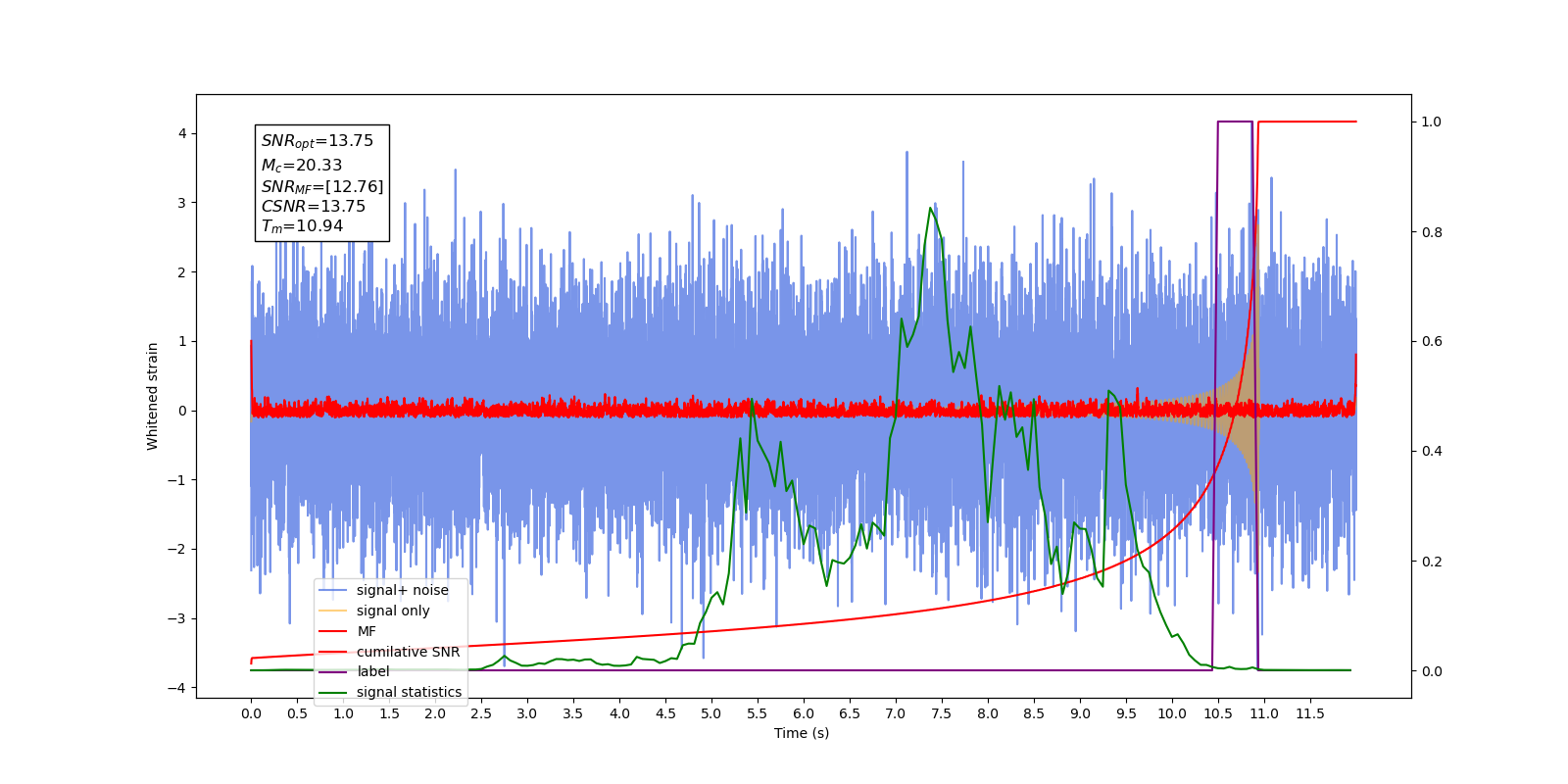This screenshot has height=784, width=1568.
Task: Click the 'Whitened strain' y-axis label
Action: click(153, 396)
